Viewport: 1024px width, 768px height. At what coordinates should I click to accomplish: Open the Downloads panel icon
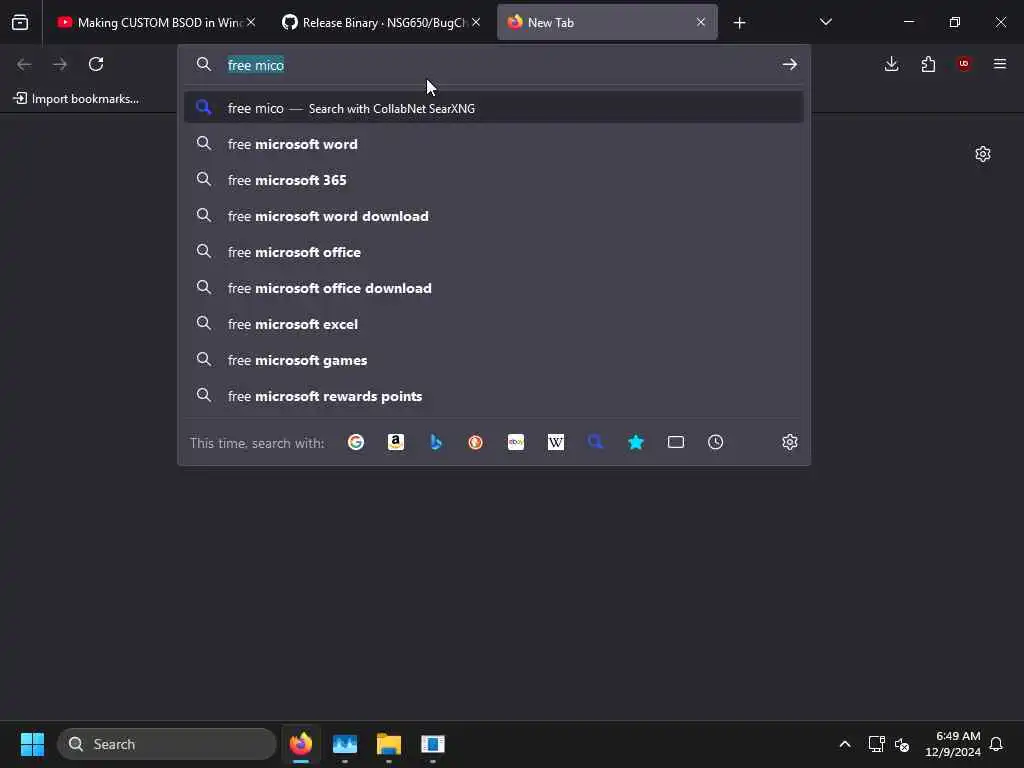click(x=891, y=64)
